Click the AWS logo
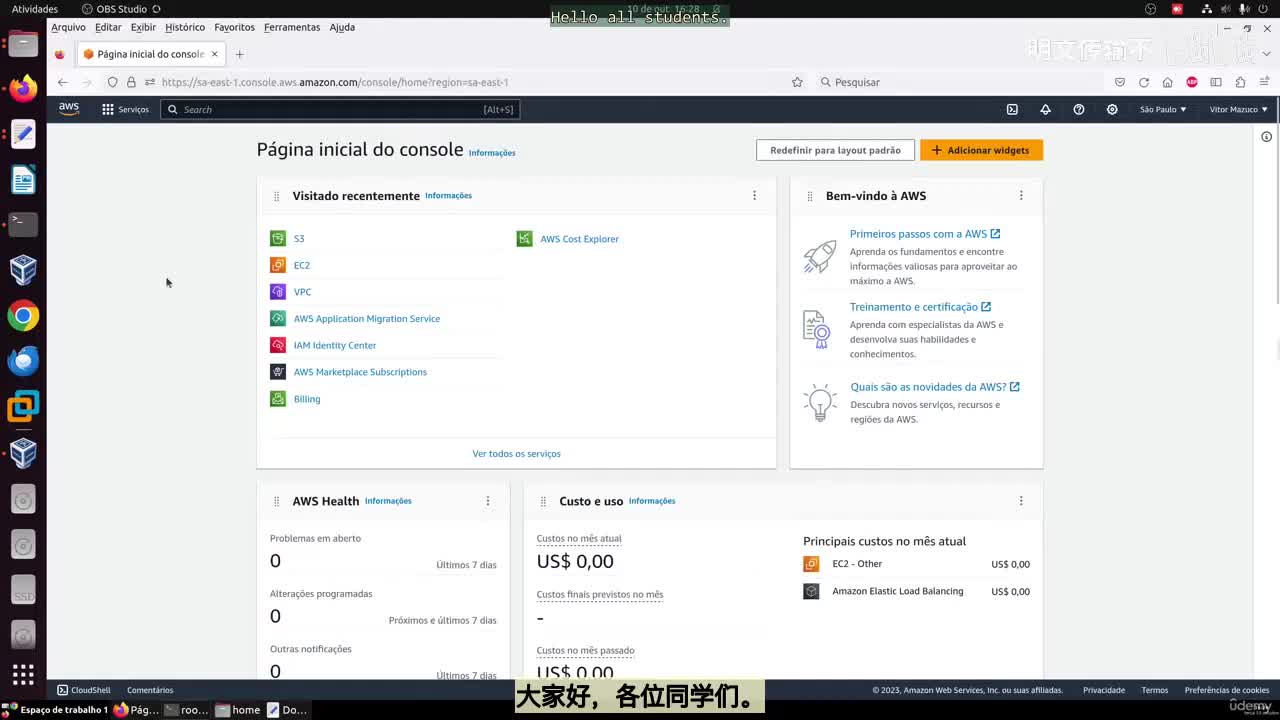Screen dimensions: 1280x720 [69, 109]
